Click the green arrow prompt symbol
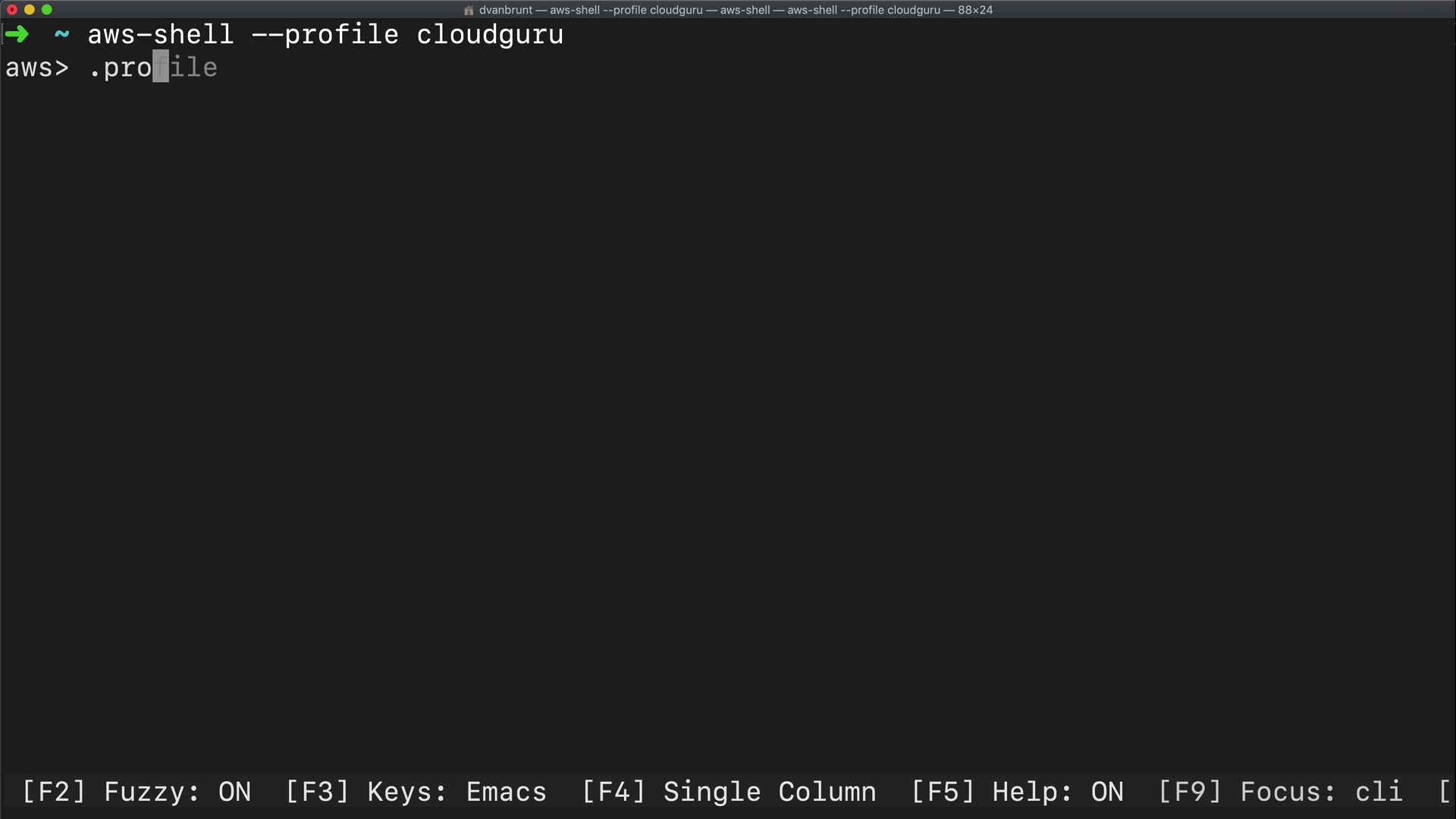The image size is (1456, 819). 17,35
